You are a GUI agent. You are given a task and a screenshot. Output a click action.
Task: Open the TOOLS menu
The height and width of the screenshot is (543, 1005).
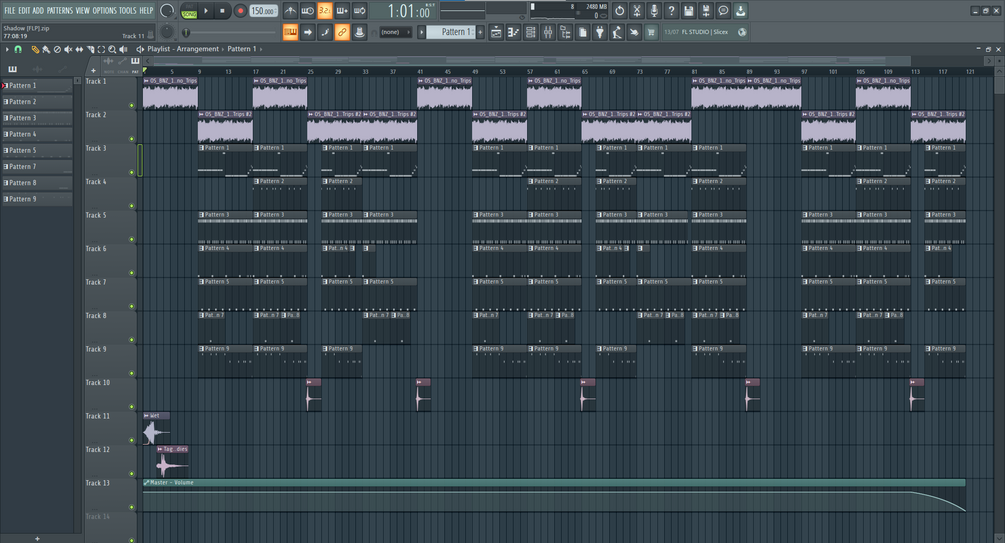[x=128, y=10]
